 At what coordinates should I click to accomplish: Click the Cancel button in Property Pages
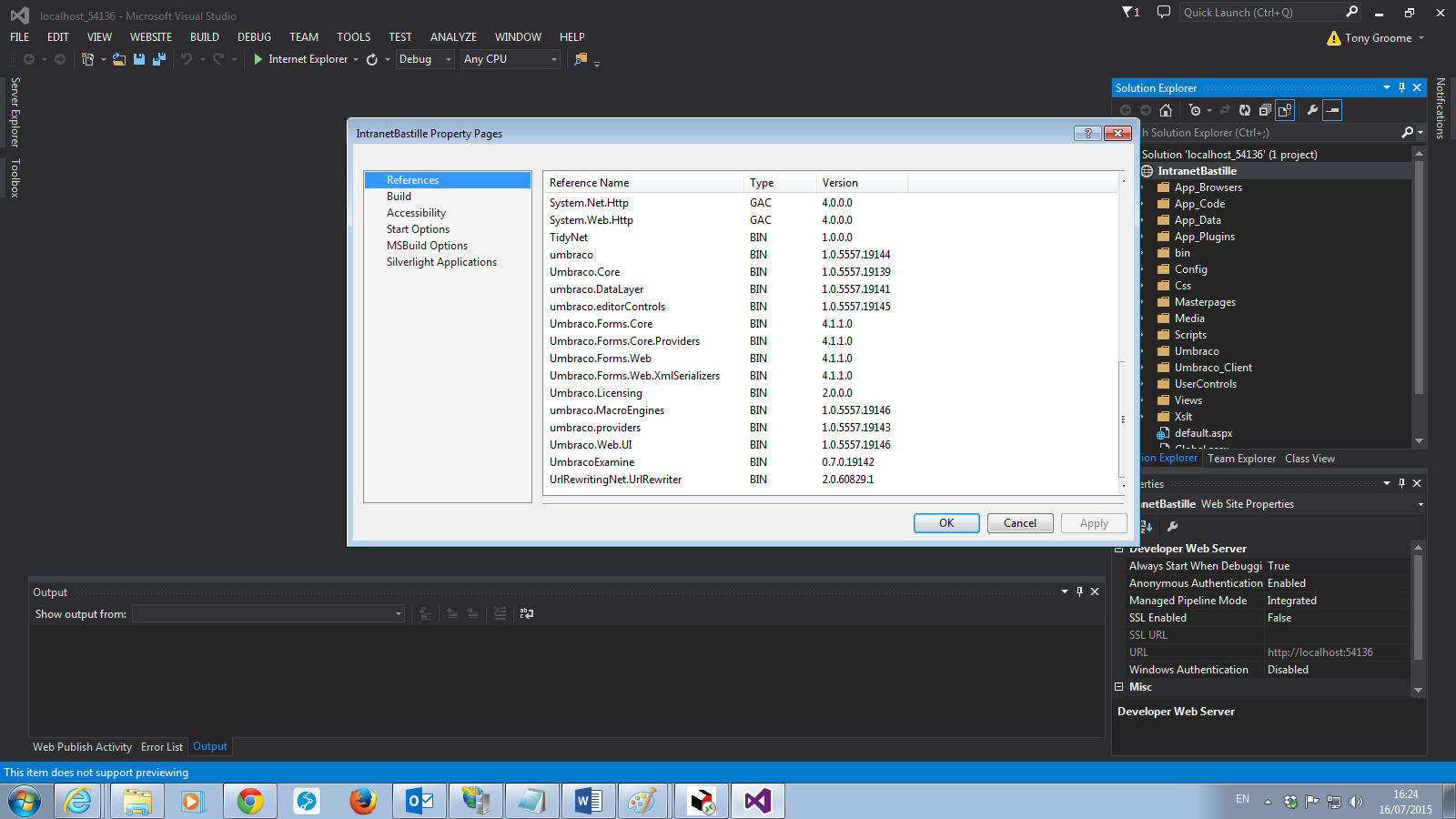click(x=1020, y=523)
